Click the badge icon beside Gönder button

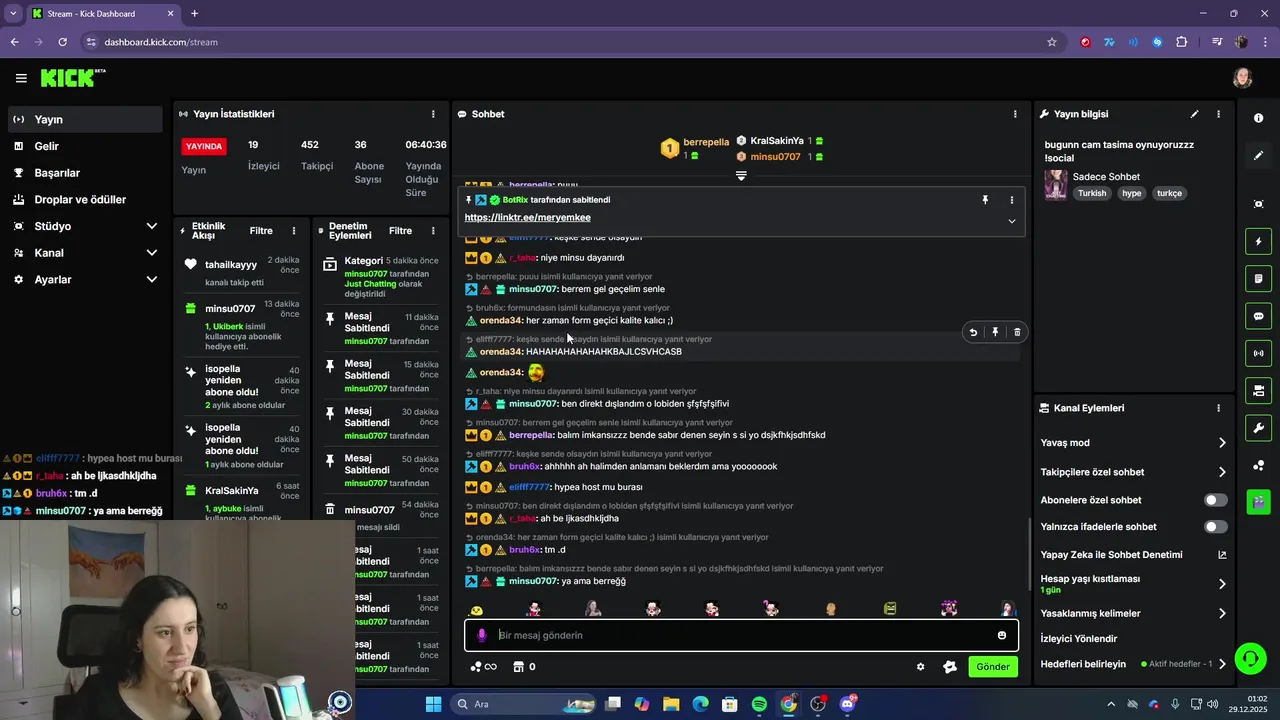click(950, 667)
